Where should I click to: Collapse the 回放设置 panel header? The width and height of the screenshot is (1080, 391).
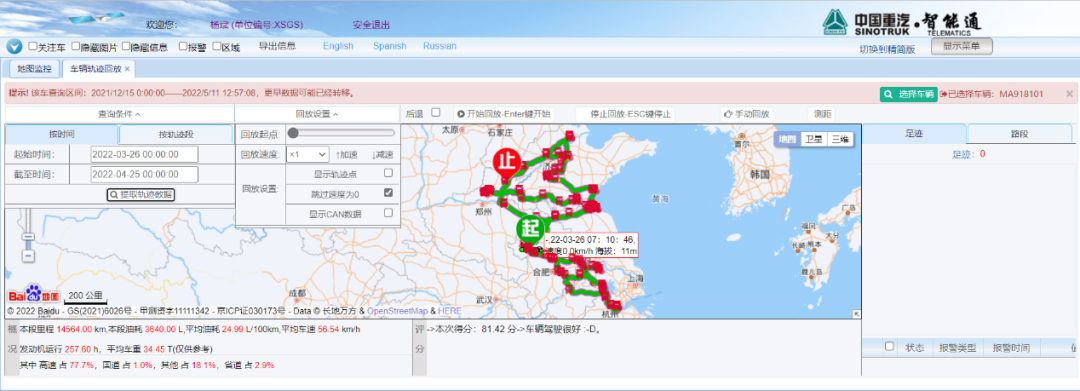[x=317, y=114]
